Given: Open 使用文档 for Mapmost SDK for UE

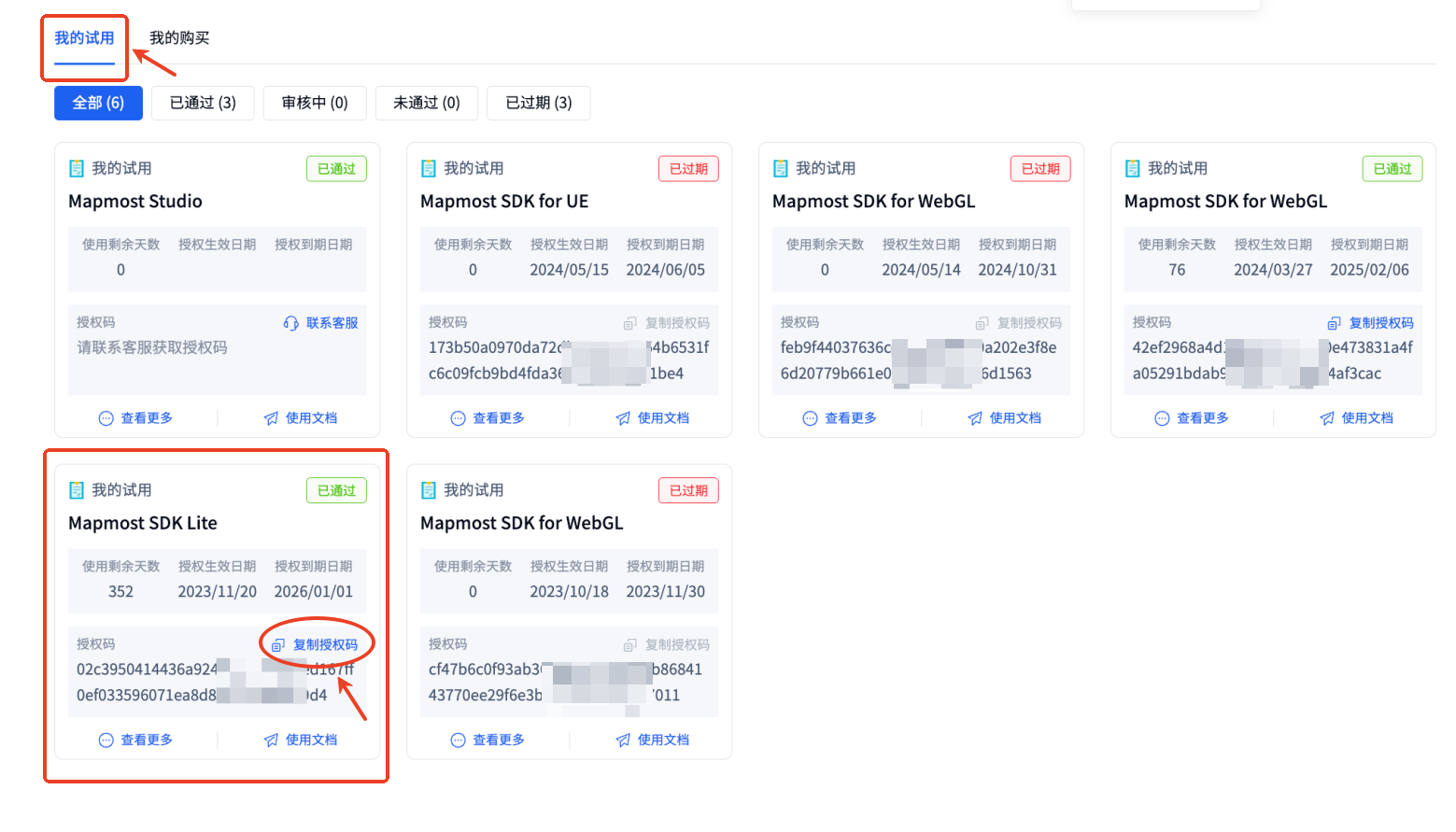Looking at the screenshot, I should click(x=653, y=418).
